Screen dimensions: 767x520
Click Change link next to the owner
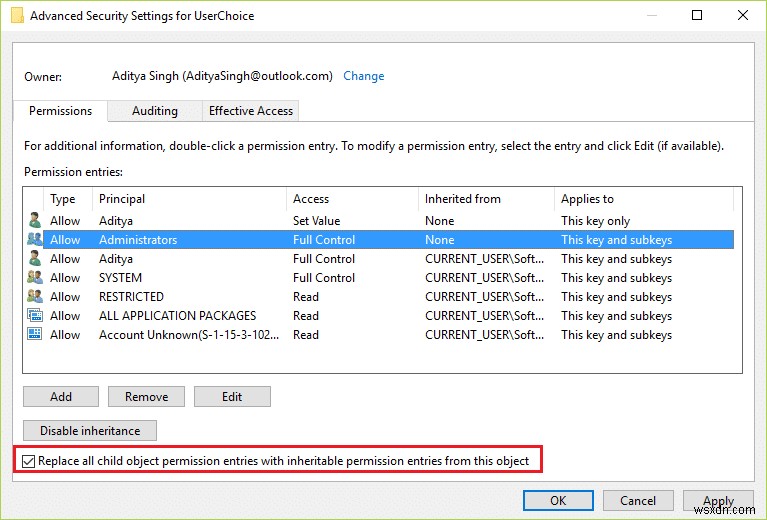363,76
